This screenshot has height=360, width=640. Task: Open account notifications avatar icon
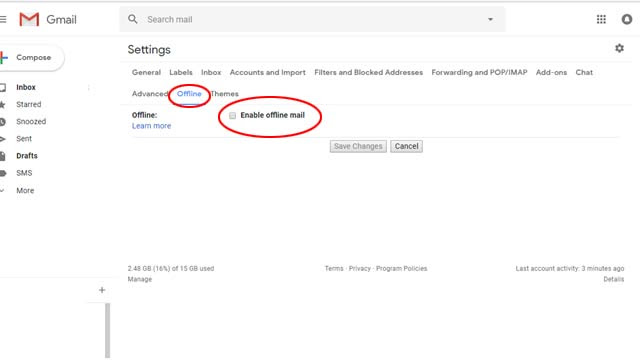pyautogui.click(x=627, y=19)
